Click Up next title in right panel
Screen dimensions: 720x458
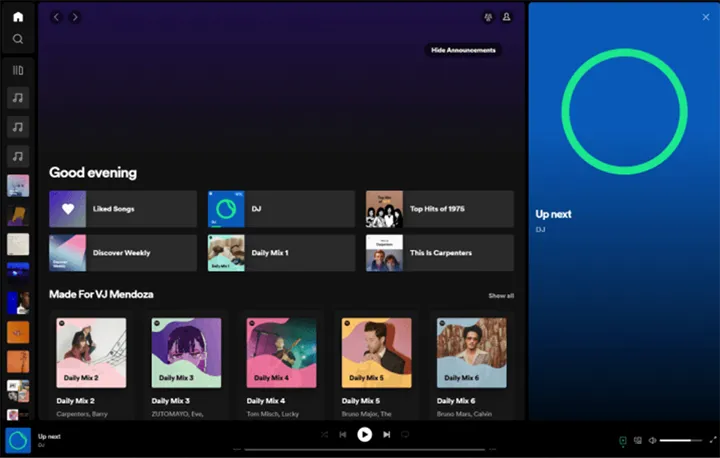tap(553, 214)
